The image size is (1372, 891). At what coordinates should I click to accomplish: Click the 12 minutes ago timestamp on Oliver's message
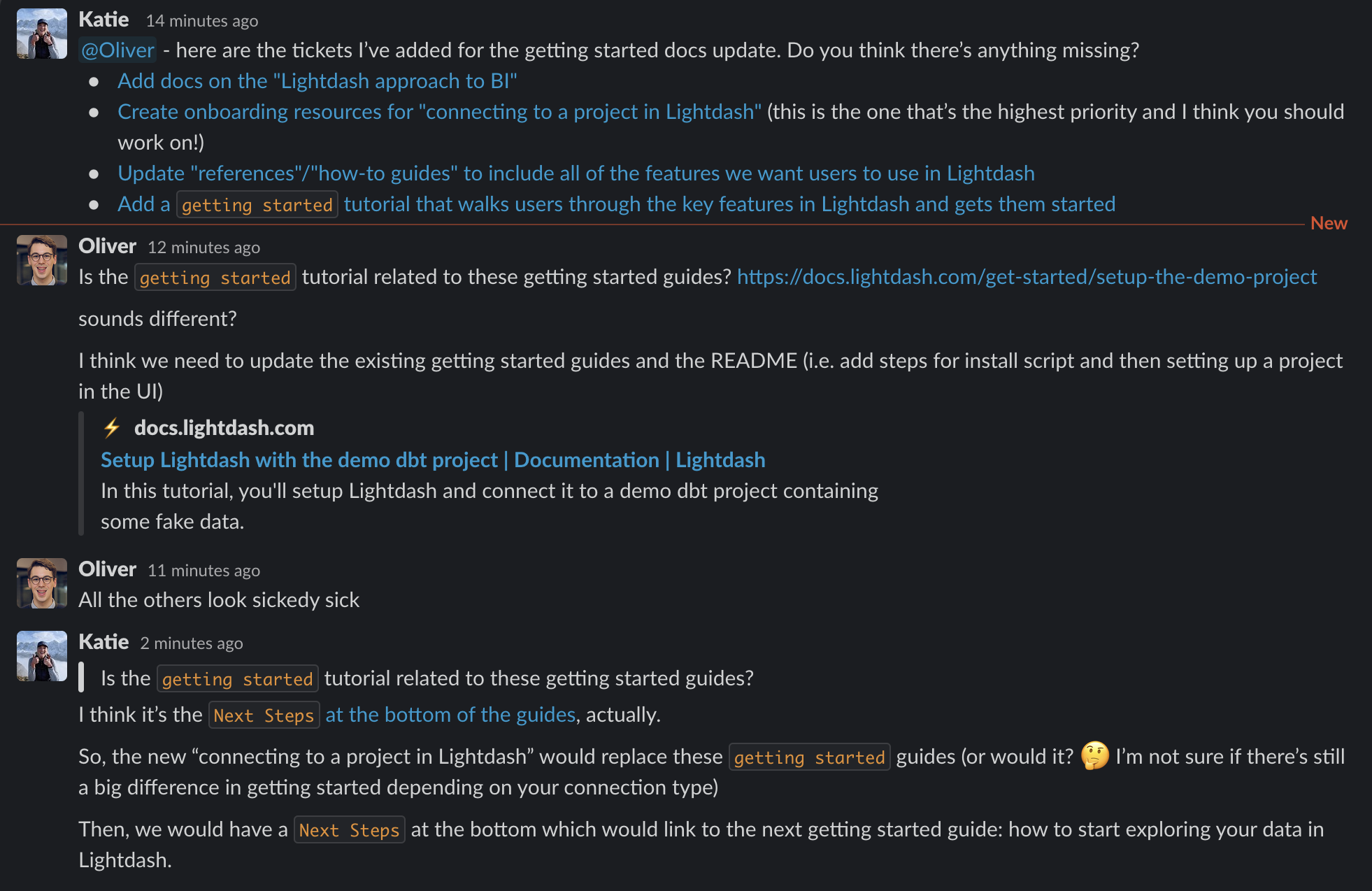coord(203,247)
